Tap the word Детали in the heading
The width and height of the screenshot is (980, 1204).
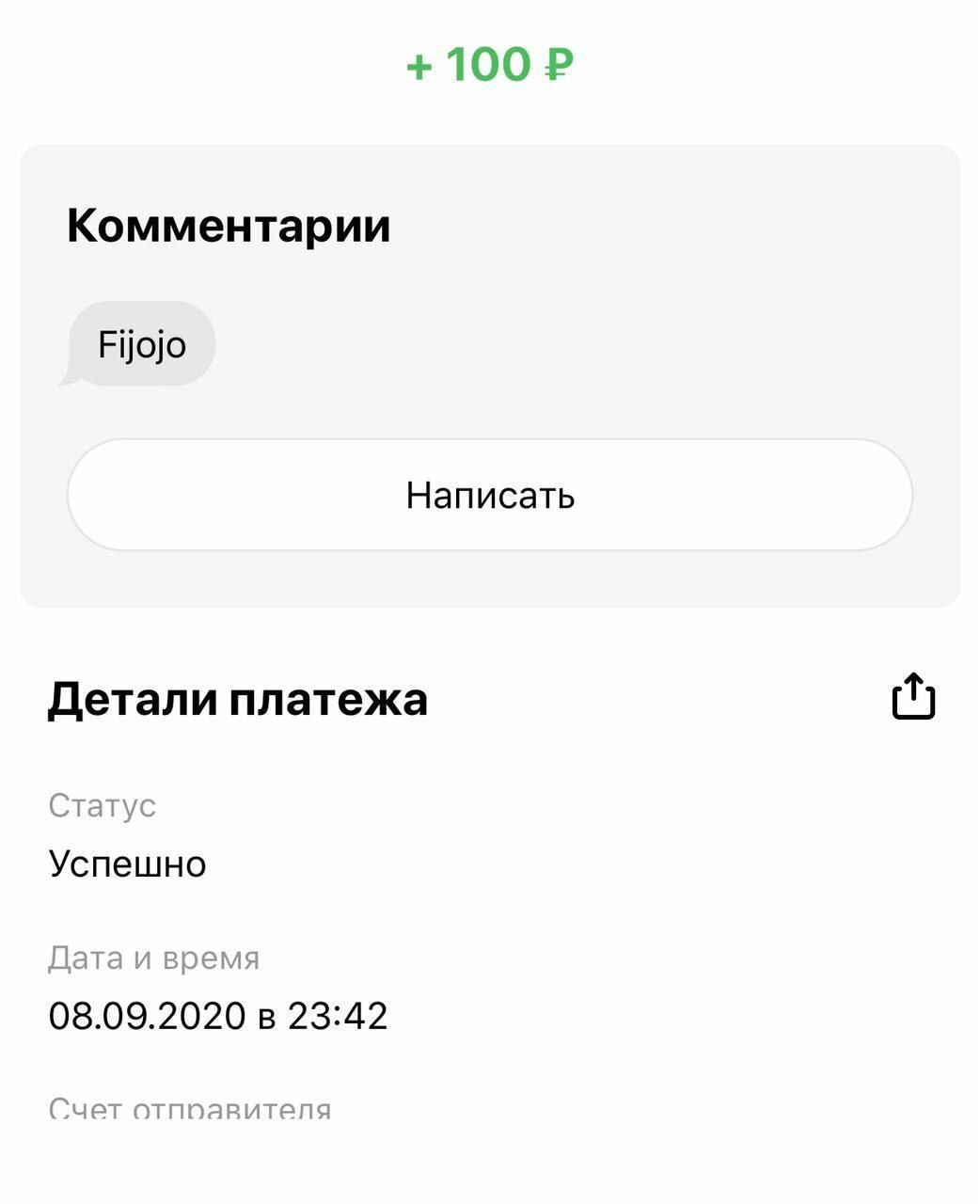pyautogui.click(x=132, y=699)
